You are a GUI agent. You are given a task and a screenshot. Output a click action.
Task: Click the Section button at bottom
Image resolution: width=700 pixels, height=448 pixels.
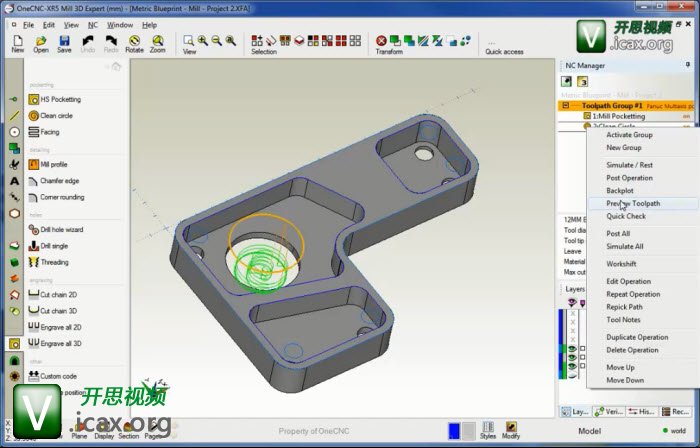tap(129, 431)
